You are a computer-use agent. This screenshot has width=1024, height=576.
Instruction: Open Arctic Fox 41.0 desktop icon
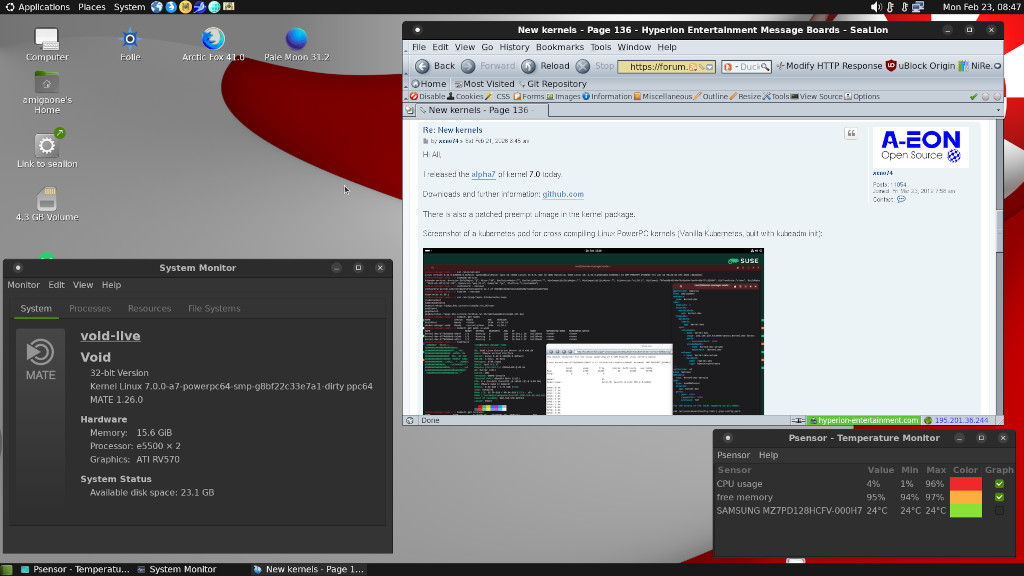(213, 40)
